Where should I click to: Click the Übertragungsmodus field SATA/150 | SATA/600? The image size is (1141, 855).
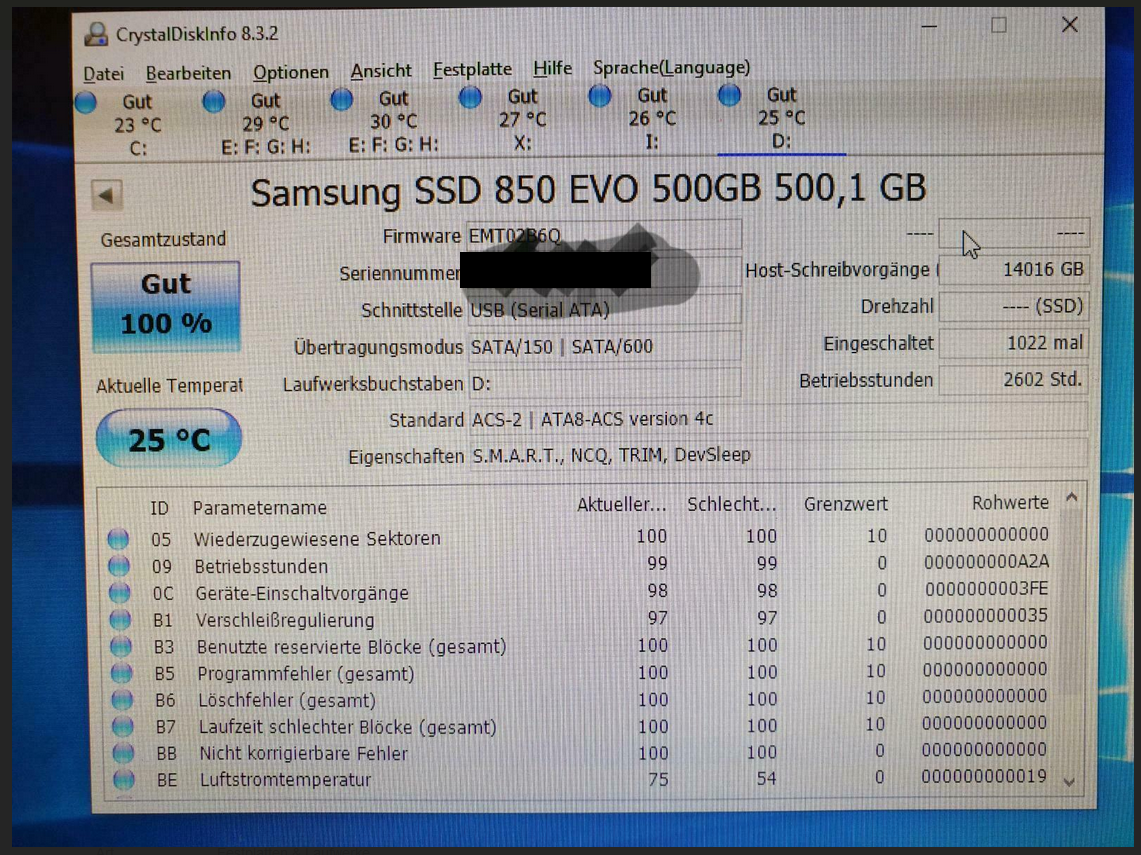604,346
